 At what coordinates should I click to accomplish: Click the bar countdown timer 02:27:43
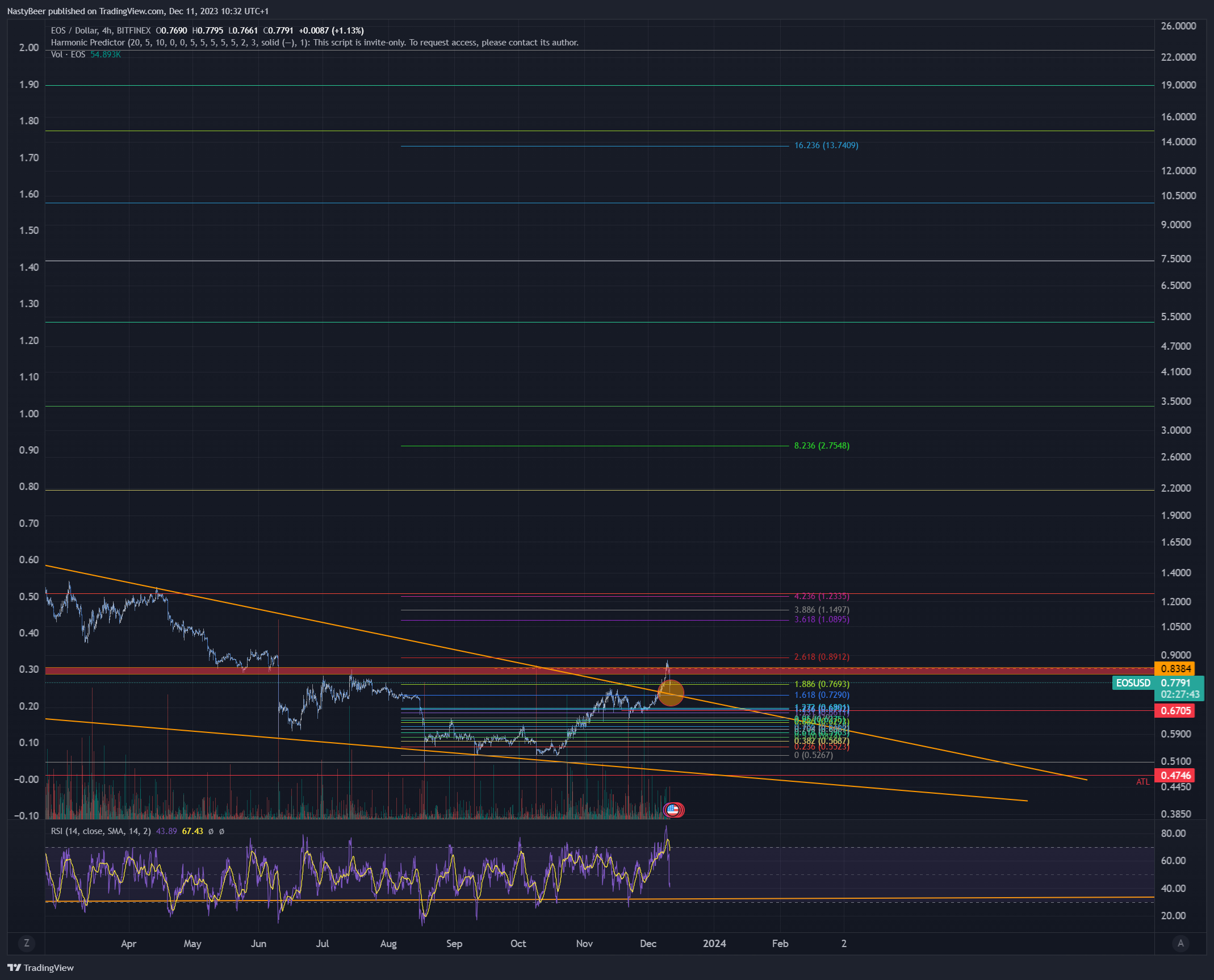[x=1179, y=694]
